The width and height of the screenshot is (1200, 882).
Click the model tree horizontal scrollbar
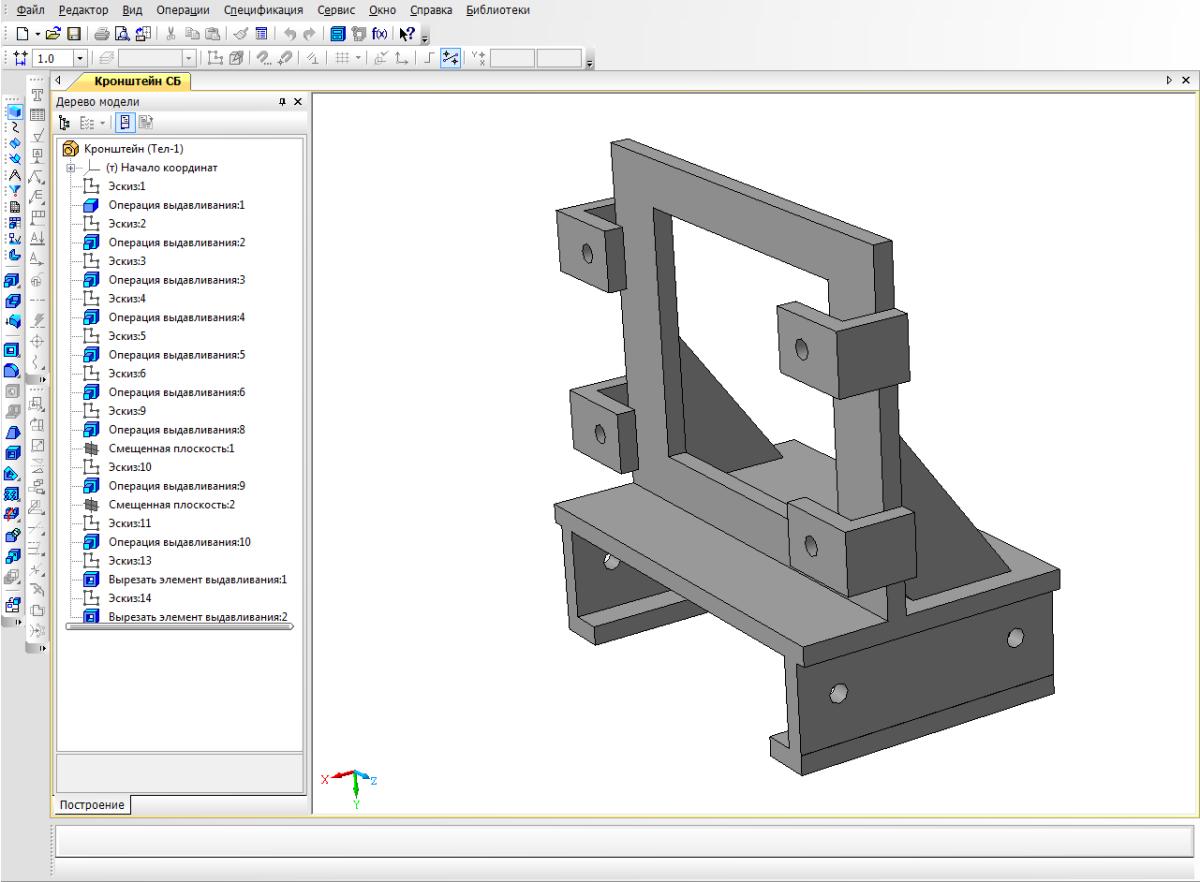tap(177, 627)
